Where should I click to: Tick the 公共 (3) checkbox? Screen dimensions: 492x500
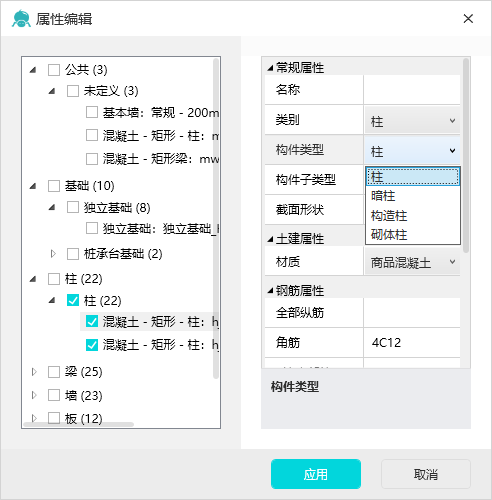(x=54, y=70)
